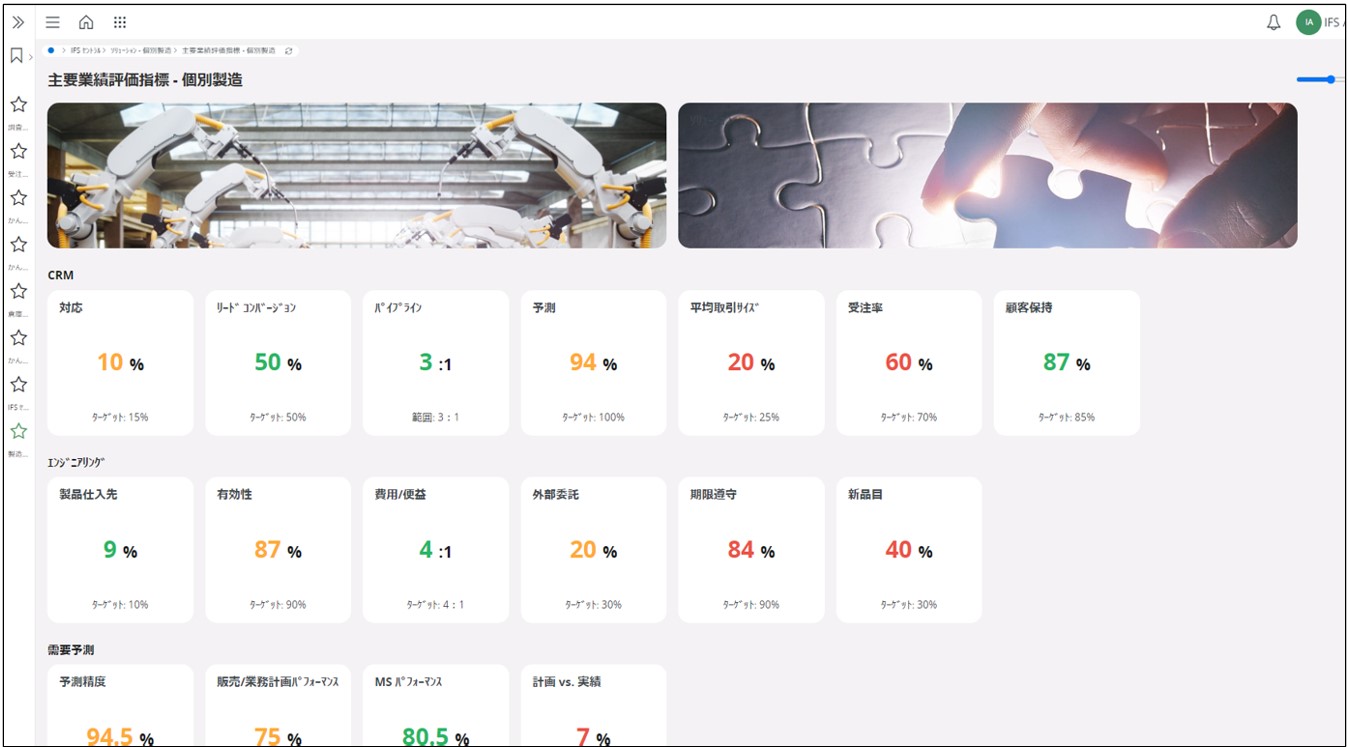Click the refresh icon in breadcrumb

coord(289,50)
